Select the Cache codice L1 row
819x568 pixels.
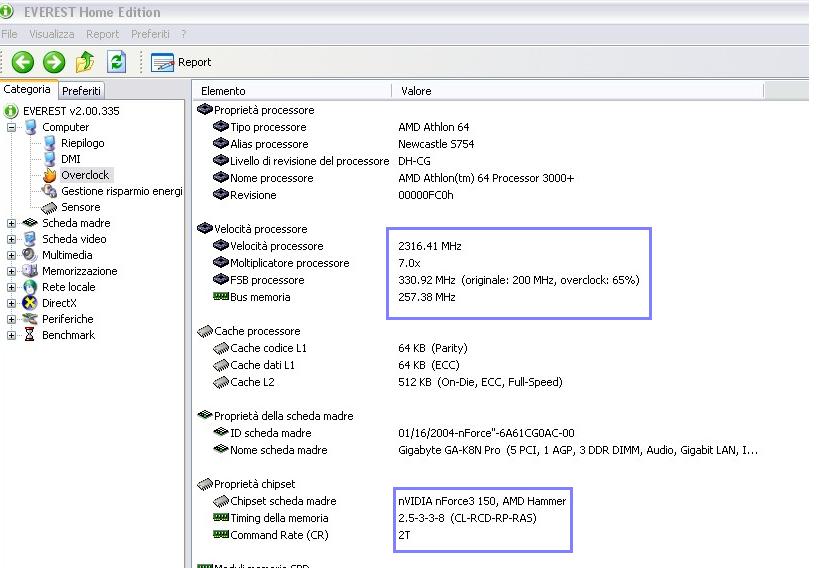[x=341, y=348]
